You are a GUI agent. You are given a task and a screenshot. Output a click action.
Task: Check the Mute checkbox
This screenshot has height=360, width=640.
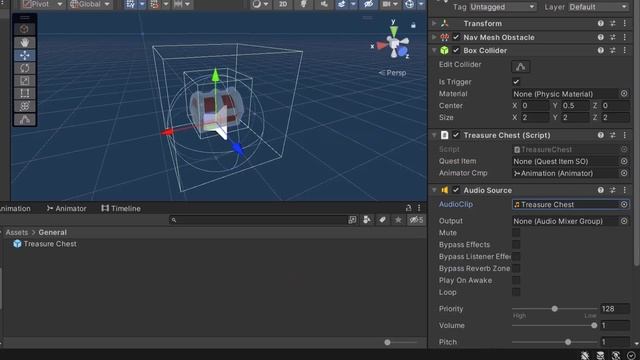point(516,233)
